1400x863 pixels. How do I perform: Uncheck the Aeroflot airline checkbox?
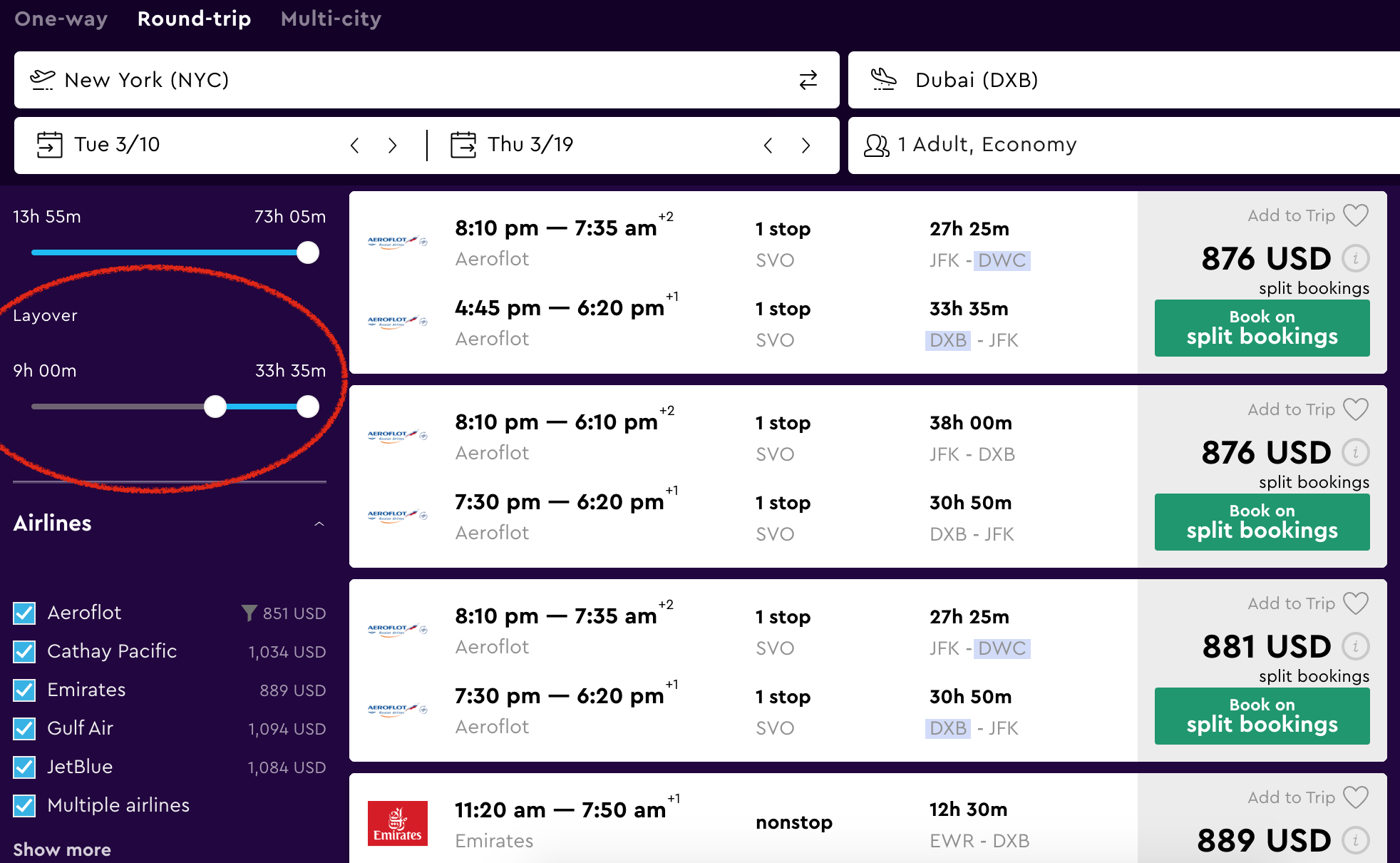click(x=24, y=613)
